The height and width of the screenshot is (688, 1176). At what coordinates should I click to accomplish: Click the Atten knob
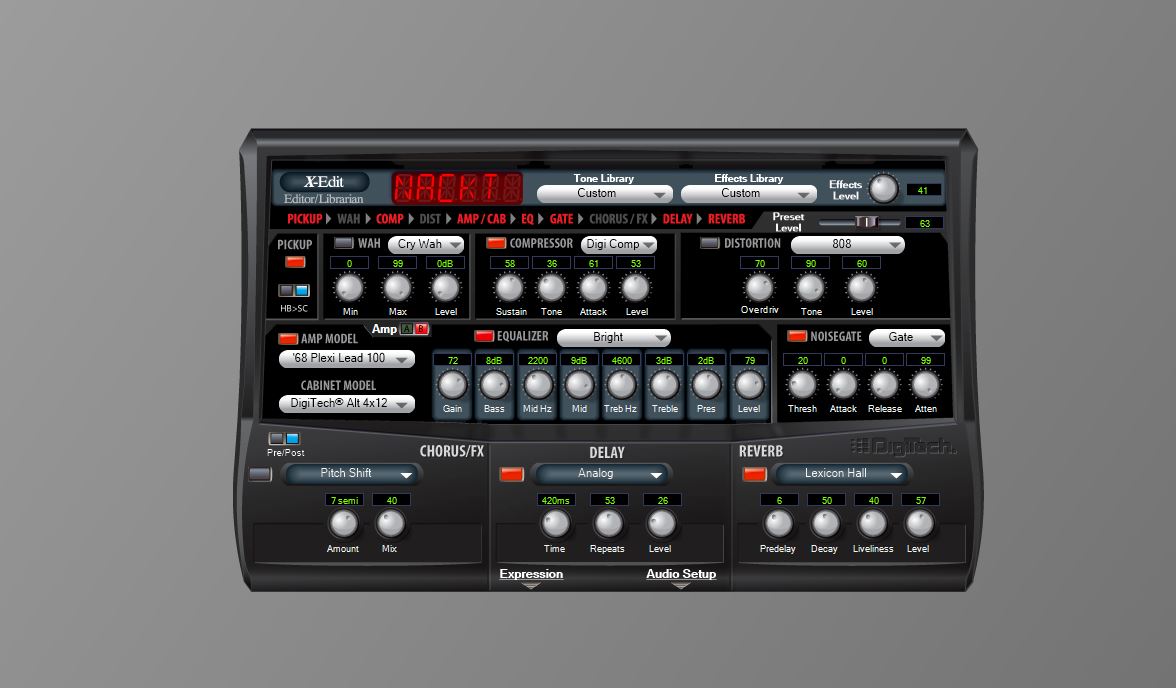[926, 385]
